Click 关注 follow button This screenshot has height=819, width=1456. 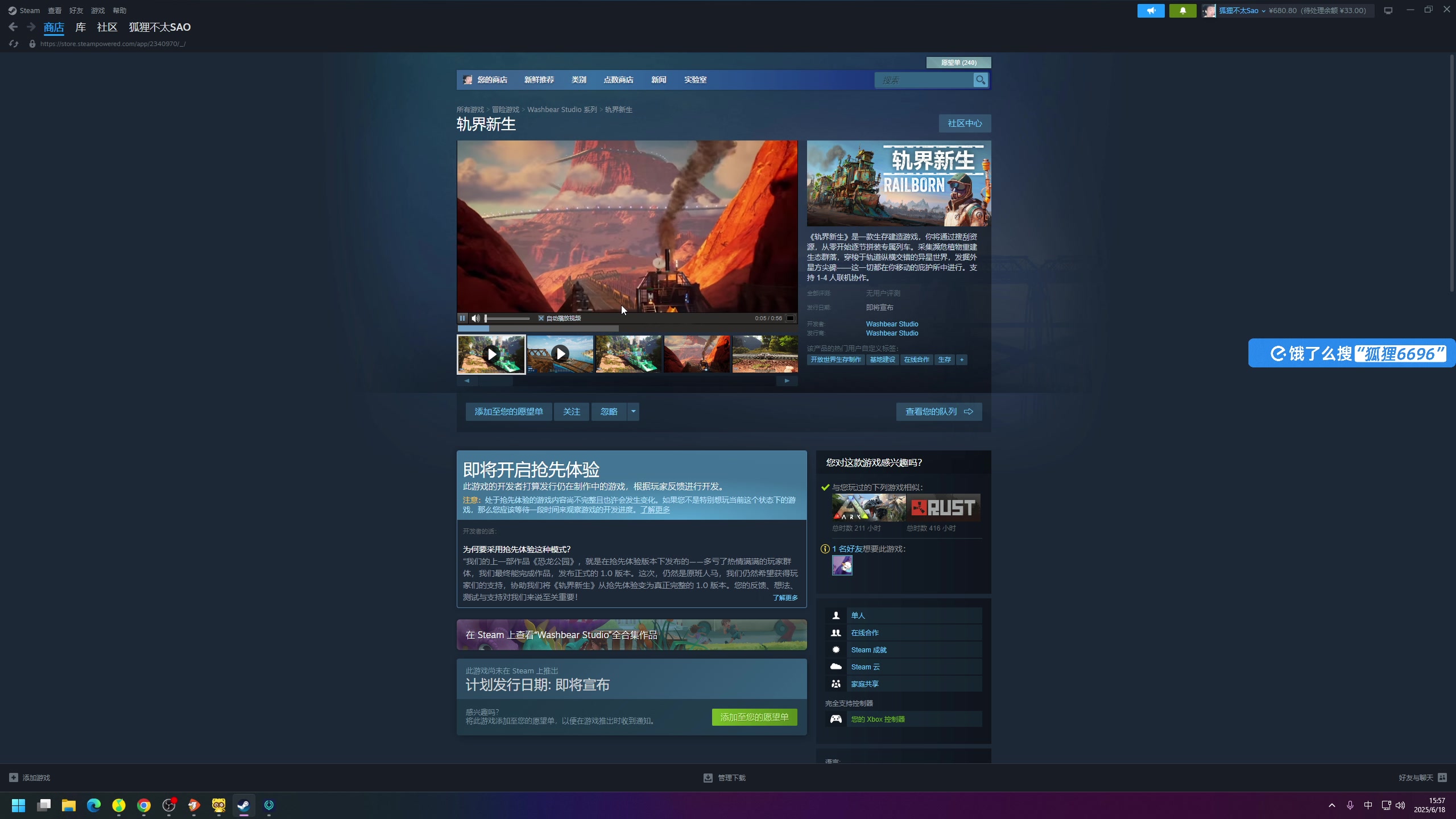point(571,411)
